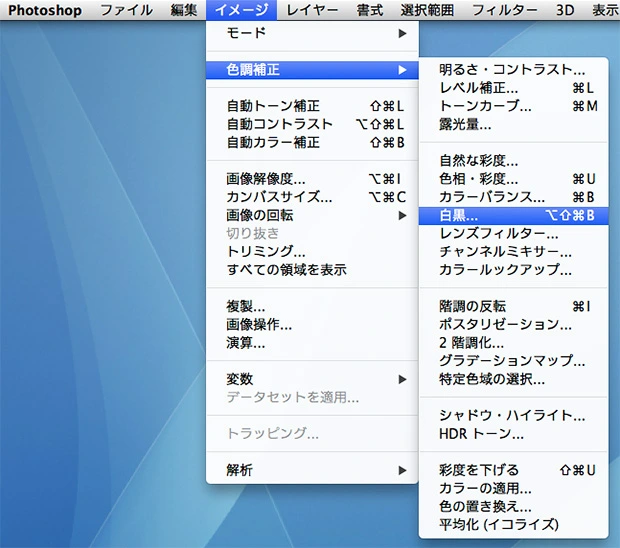
Task: Open トーンカーブ adjustment
Action: [x=513, y=106]
